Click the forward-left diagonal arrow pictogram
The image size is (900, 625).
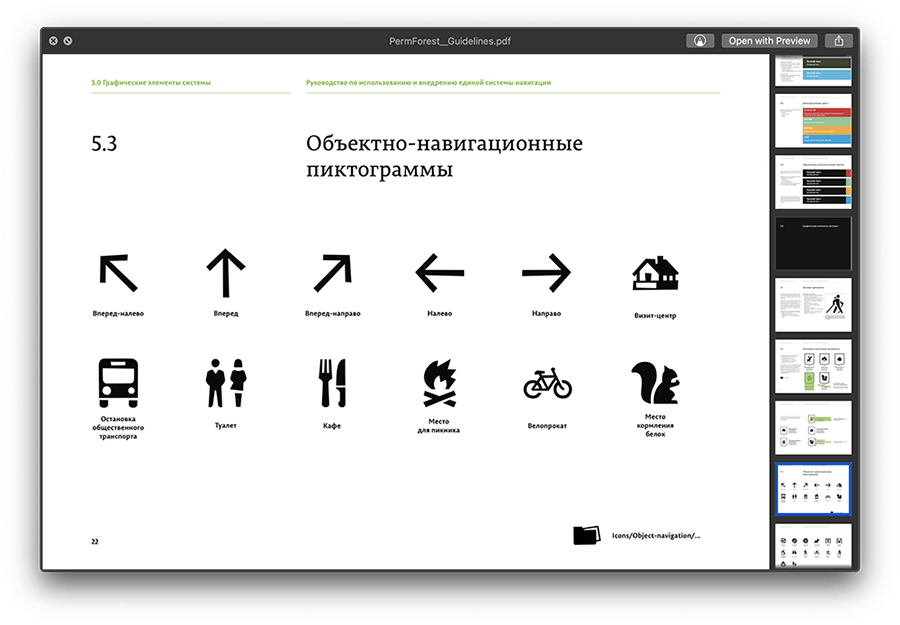click(x=118, y=273)
